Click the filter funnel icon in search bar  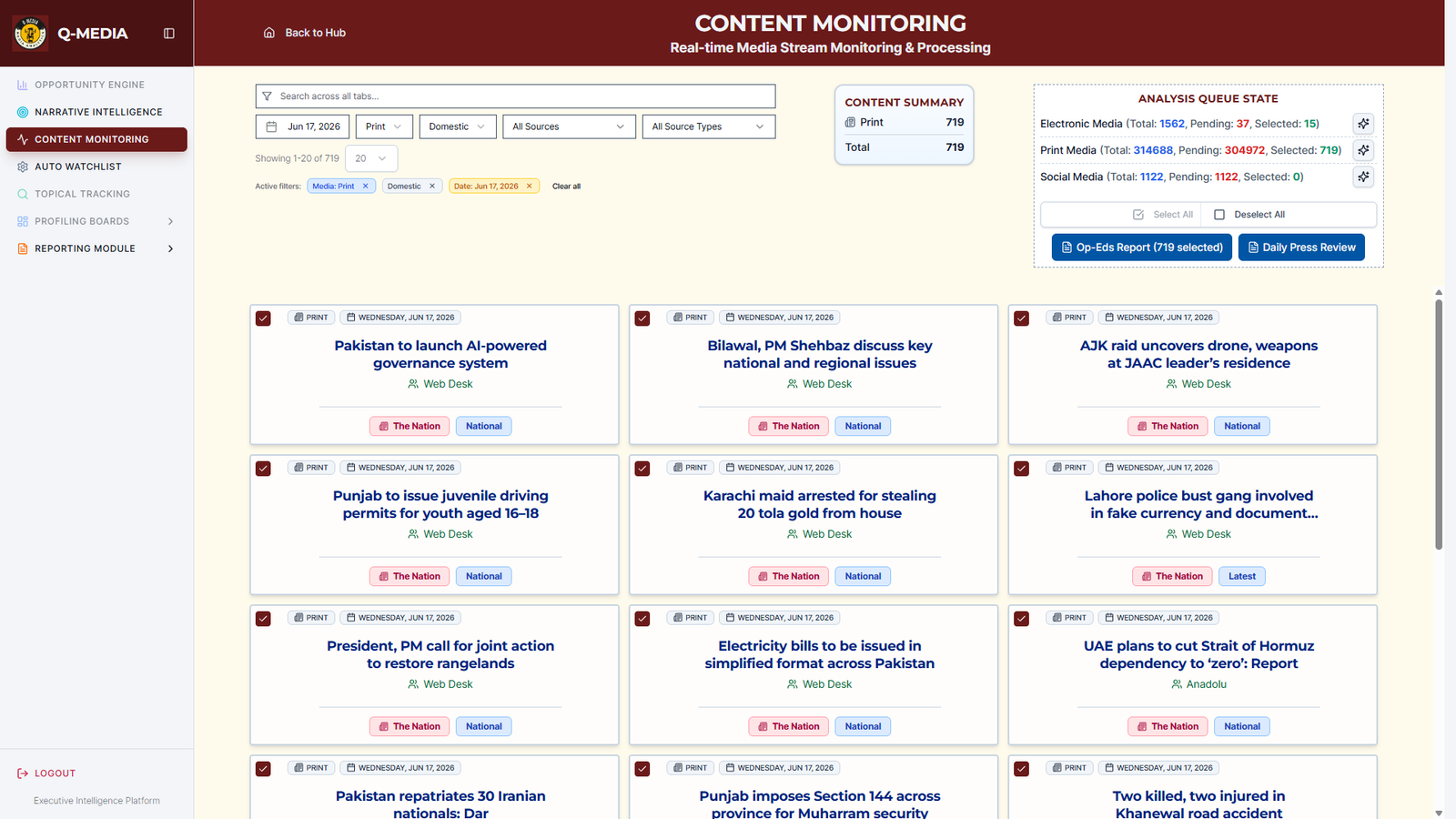click(267, 96)
